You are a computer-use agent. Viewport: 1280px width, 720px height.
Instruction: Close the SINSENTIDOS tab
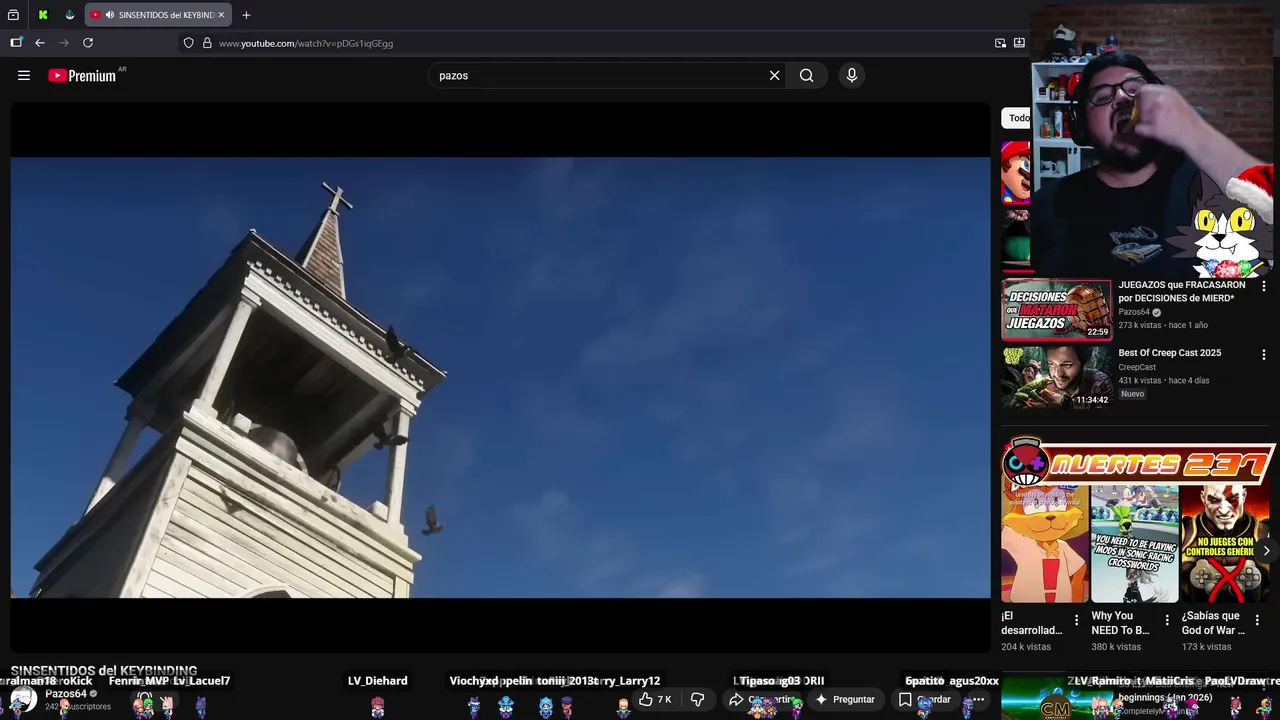click(x=221, y=15)
